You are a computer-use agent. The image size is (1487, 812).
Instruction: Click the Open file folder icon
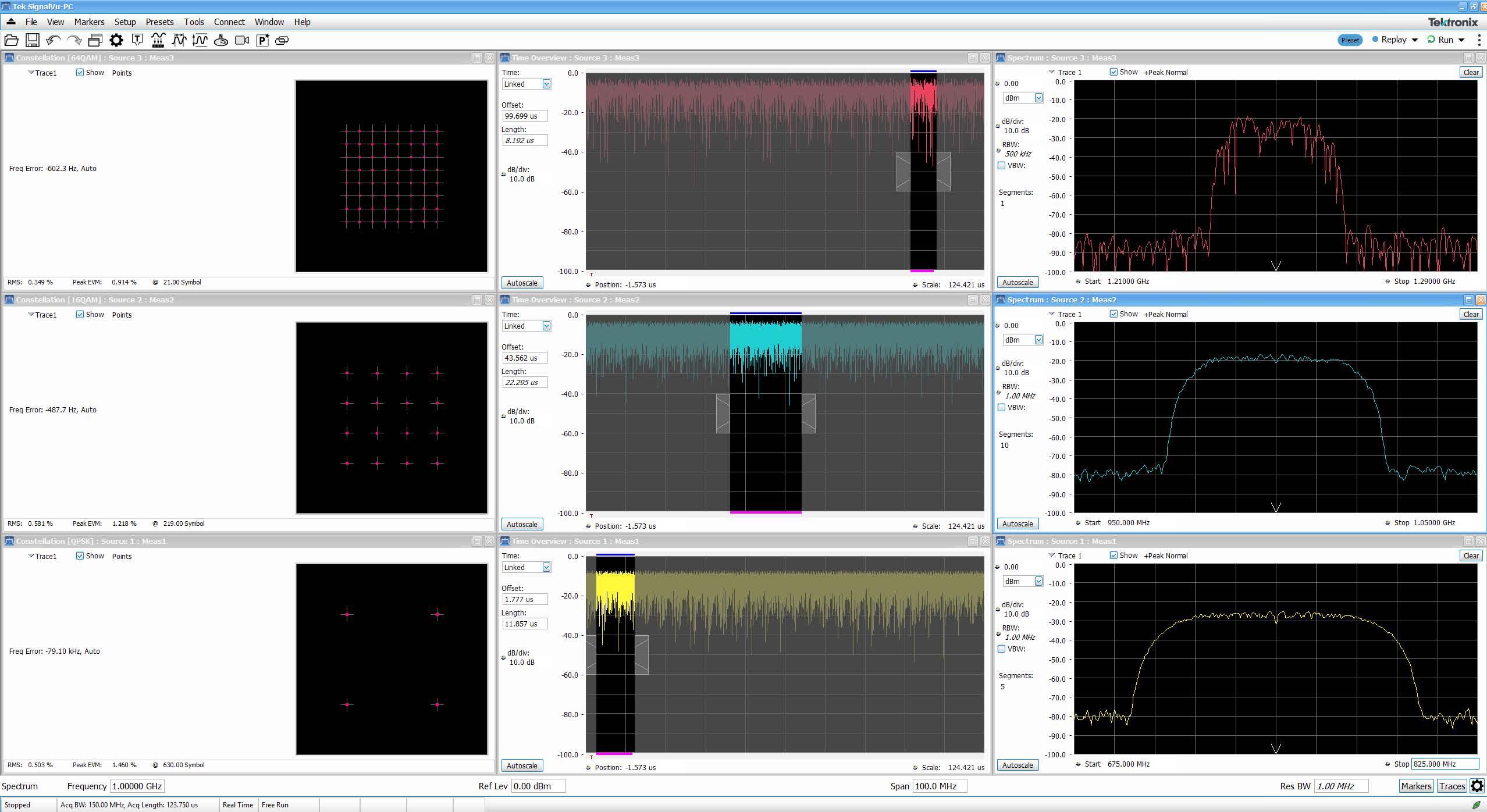(x=11, y=40)
